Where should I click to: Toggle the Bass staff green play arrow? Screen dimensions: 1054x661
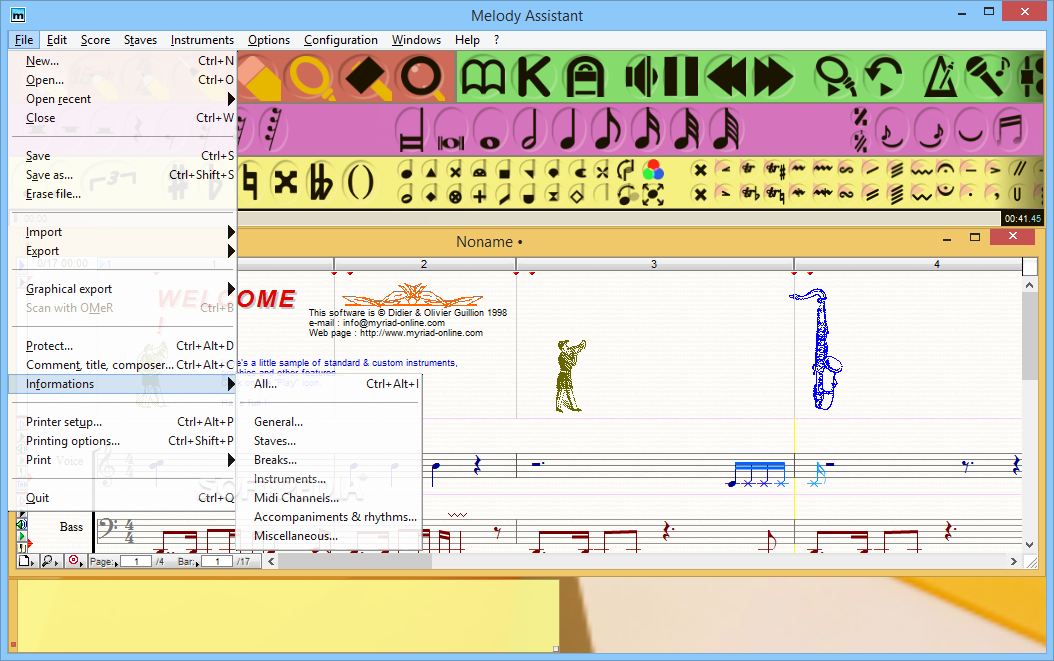click(x=22, y=536)
